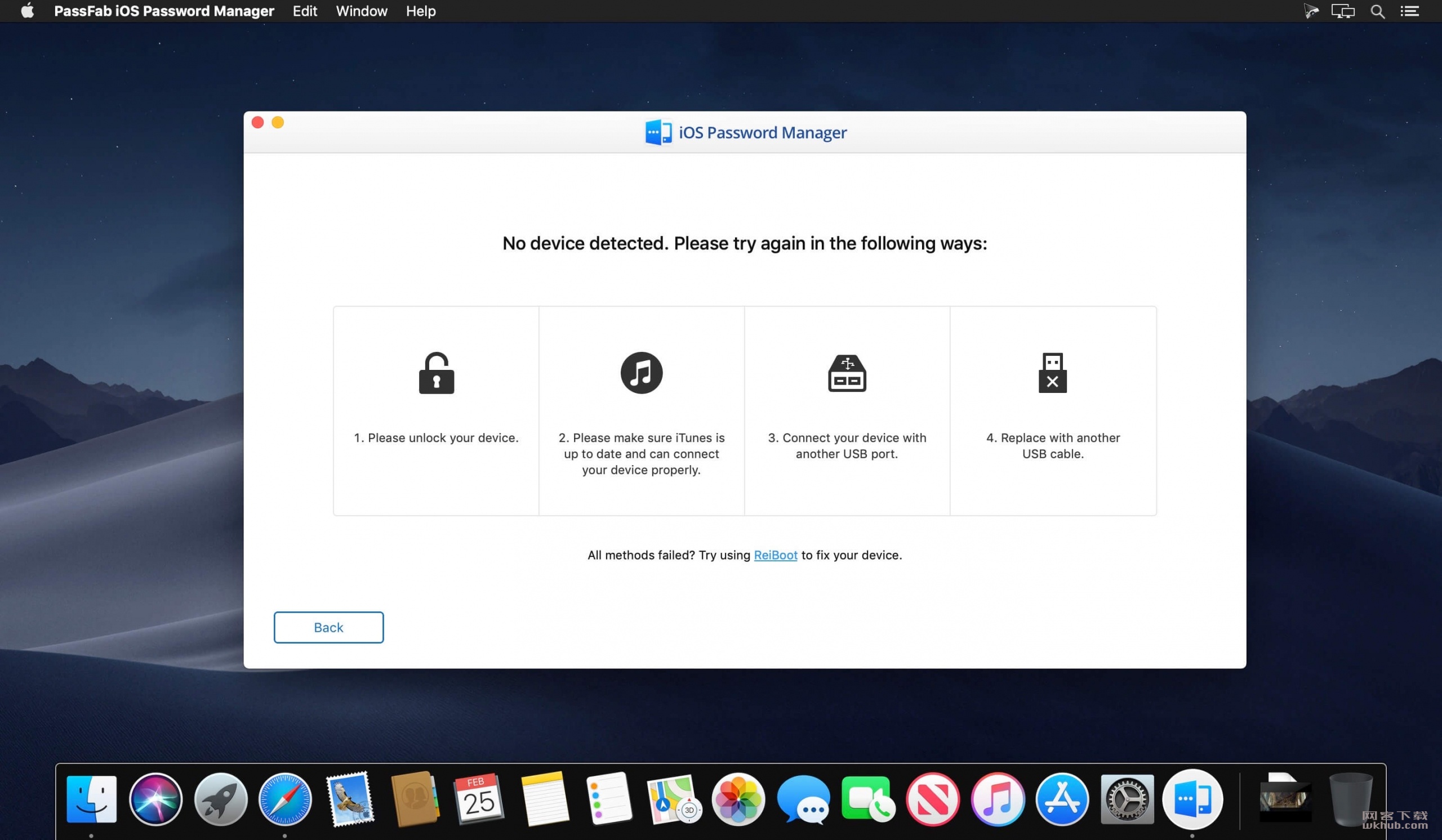Open Mail stamp icon in dock
Screen dimensions: 1442x840
point(350,799)
